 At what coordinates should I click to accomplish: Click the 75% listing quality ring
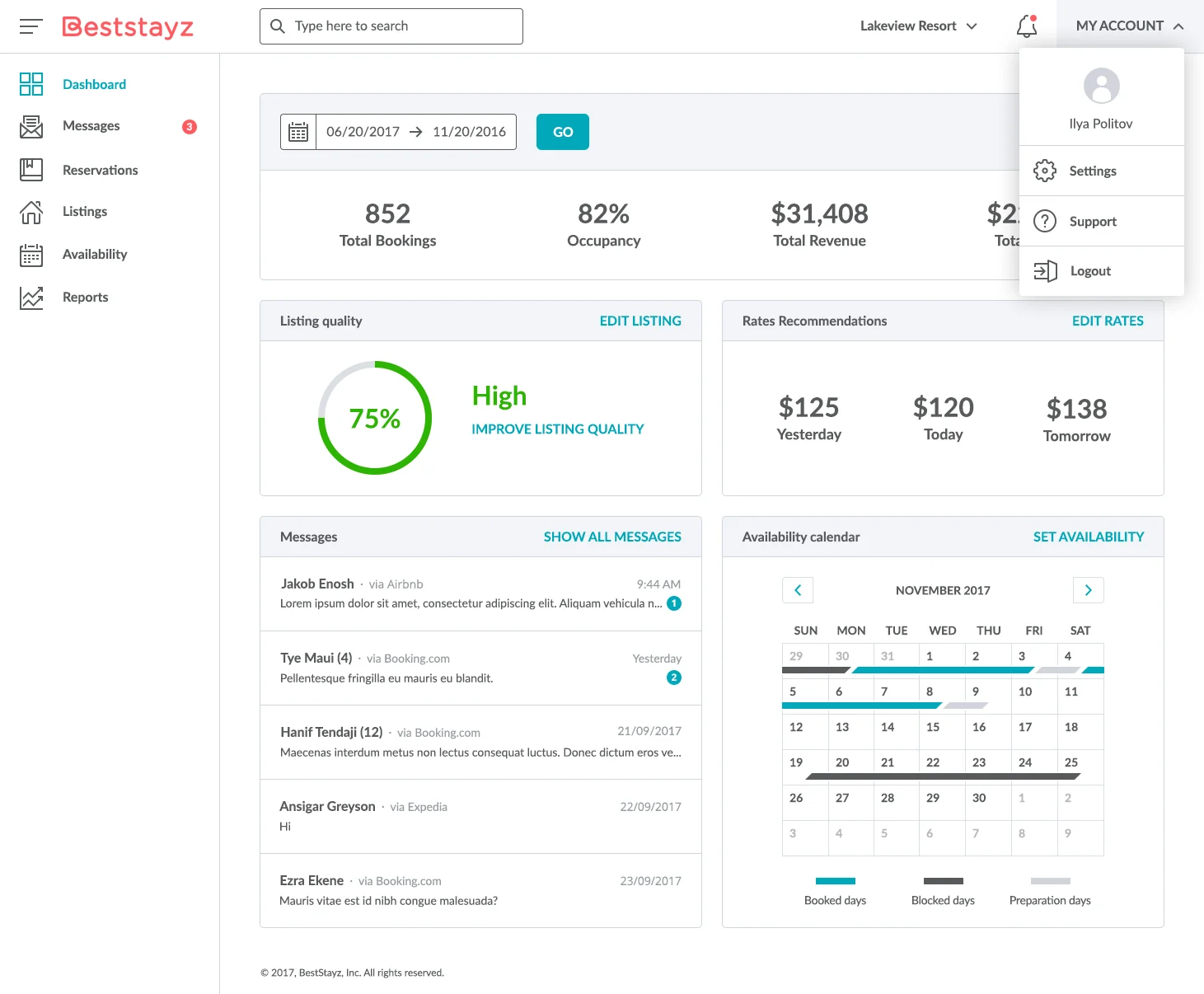(x=375, y=418)
